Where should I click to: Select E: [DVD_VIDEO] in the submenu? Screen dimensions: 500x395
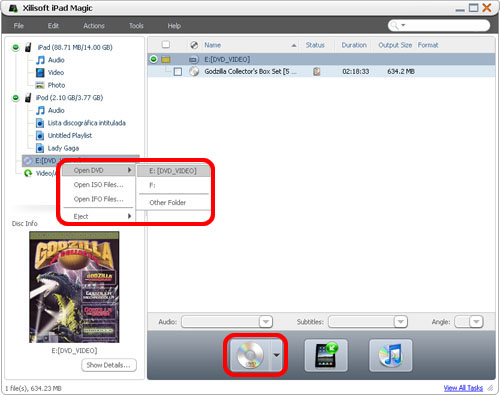click(173, 171)
